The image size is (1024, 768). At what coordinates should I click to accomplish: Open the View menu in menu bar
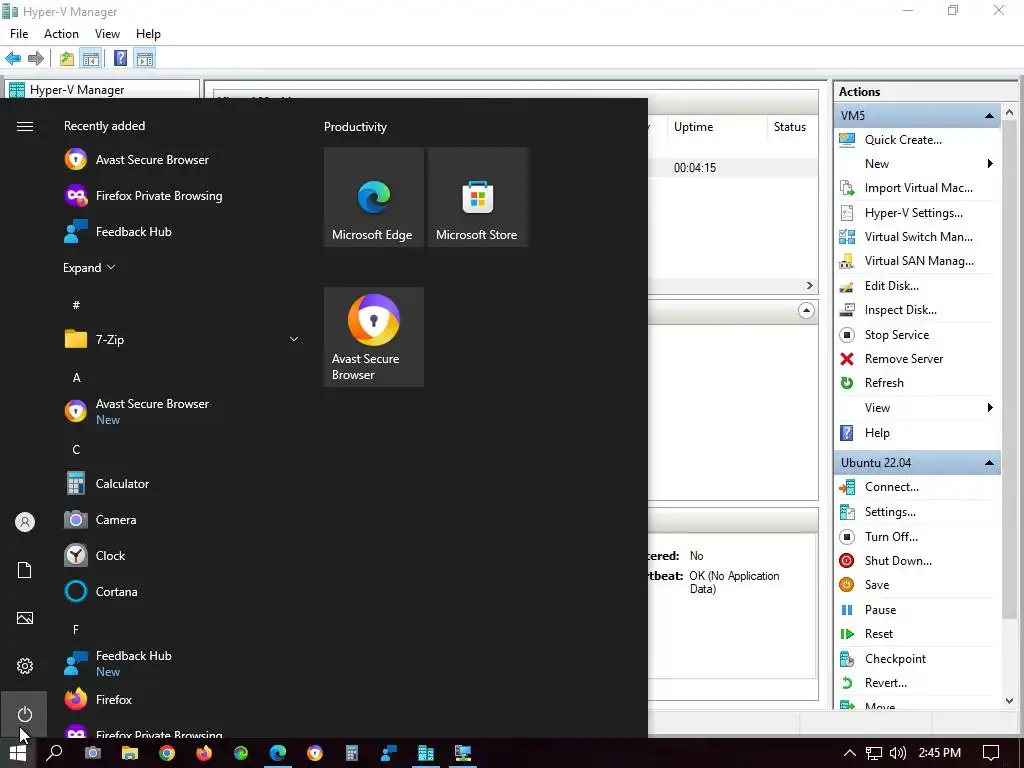[107, 34]
